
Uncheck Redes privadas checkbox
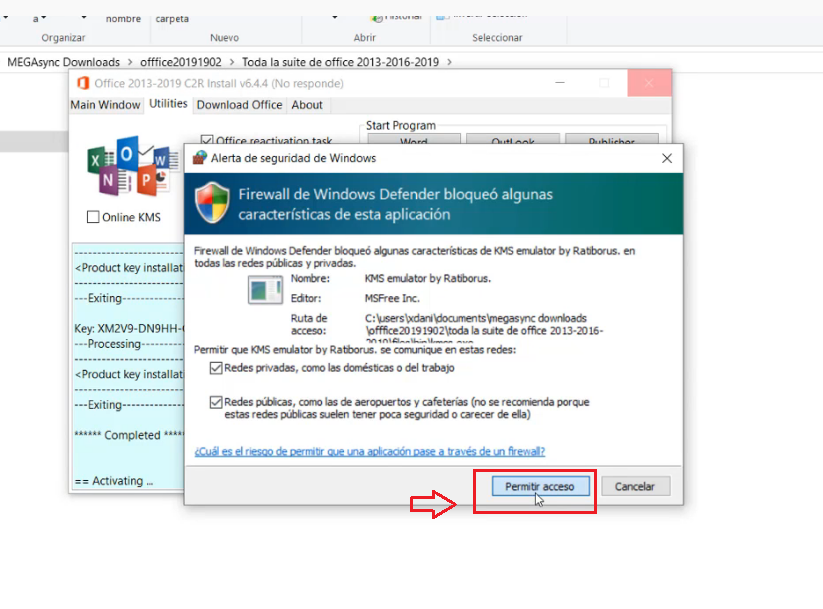(216, 368)
